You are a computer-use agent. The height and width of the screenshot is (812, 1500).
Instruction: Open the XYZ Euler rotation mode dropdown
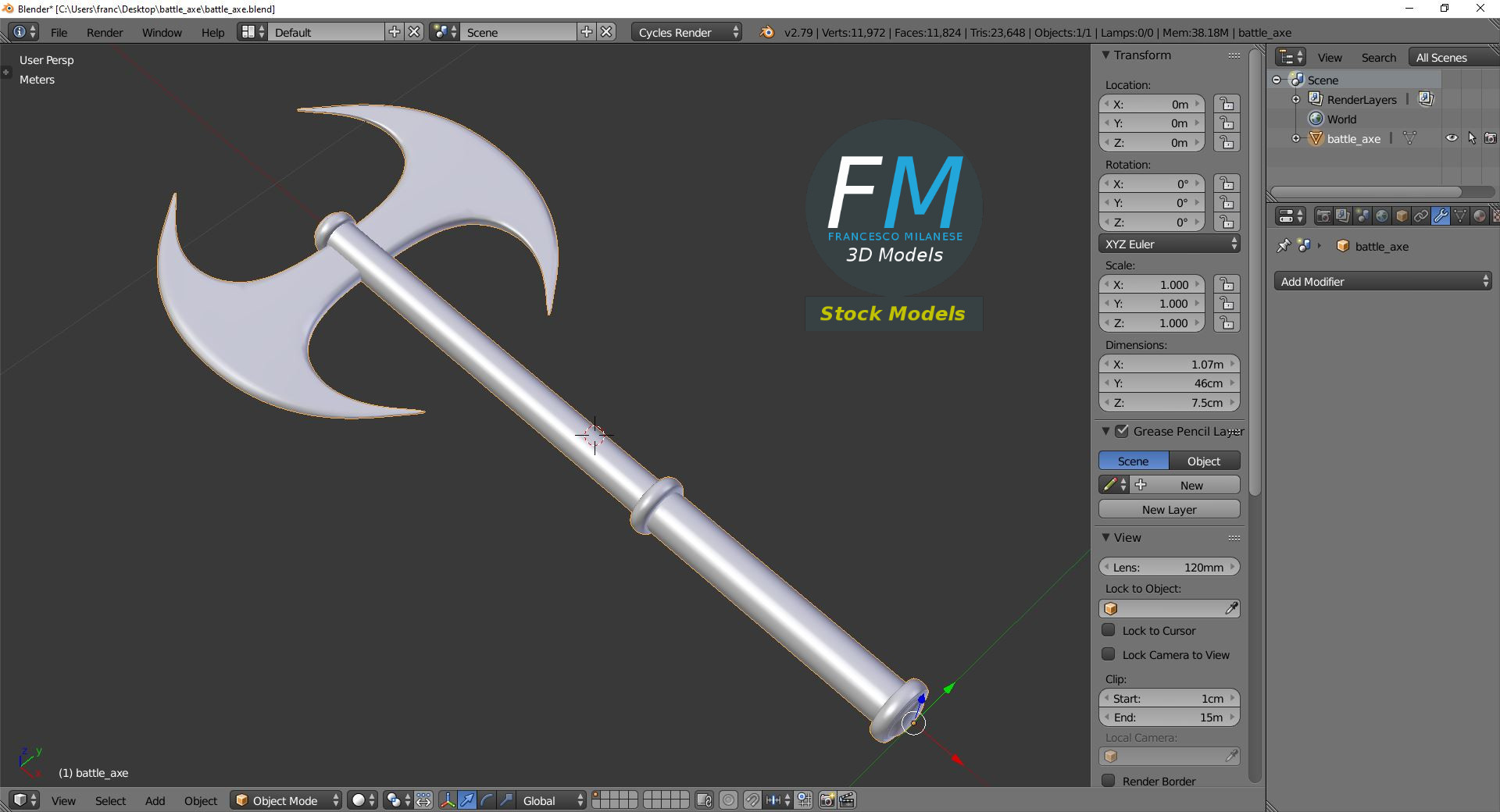(1170, 244)
